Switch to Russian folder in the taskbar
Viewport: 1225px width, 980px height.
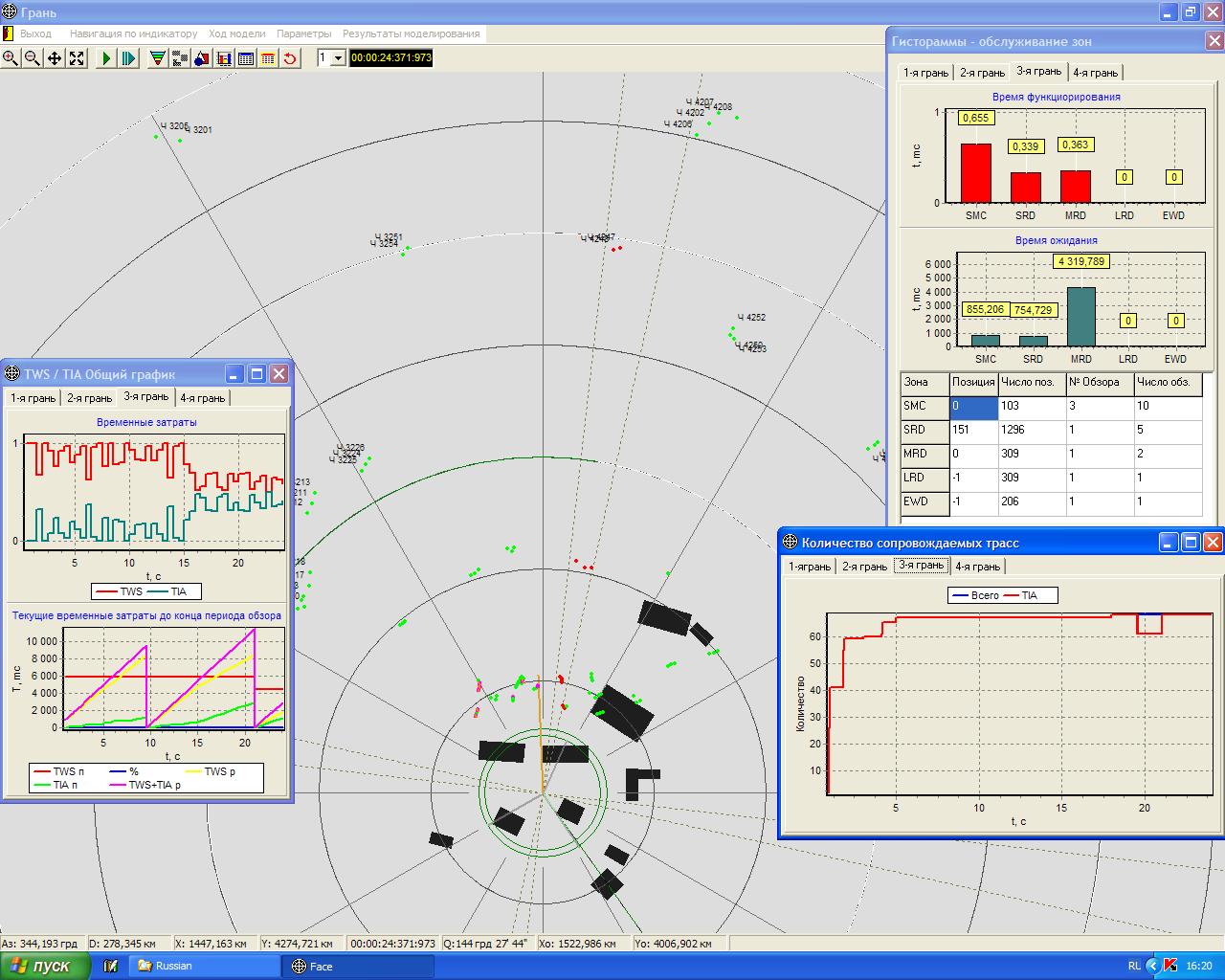204,967
